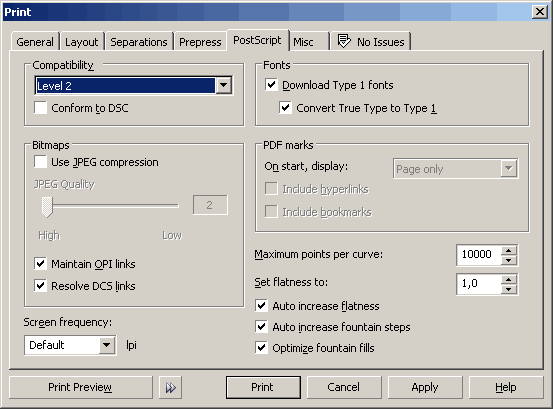
Task: Open the No Issues preflight tab
Action: point(371,42)
